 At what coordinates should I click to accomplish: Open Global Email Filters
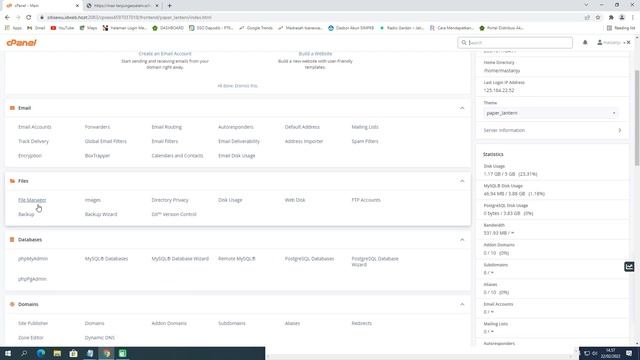(106, 141)
